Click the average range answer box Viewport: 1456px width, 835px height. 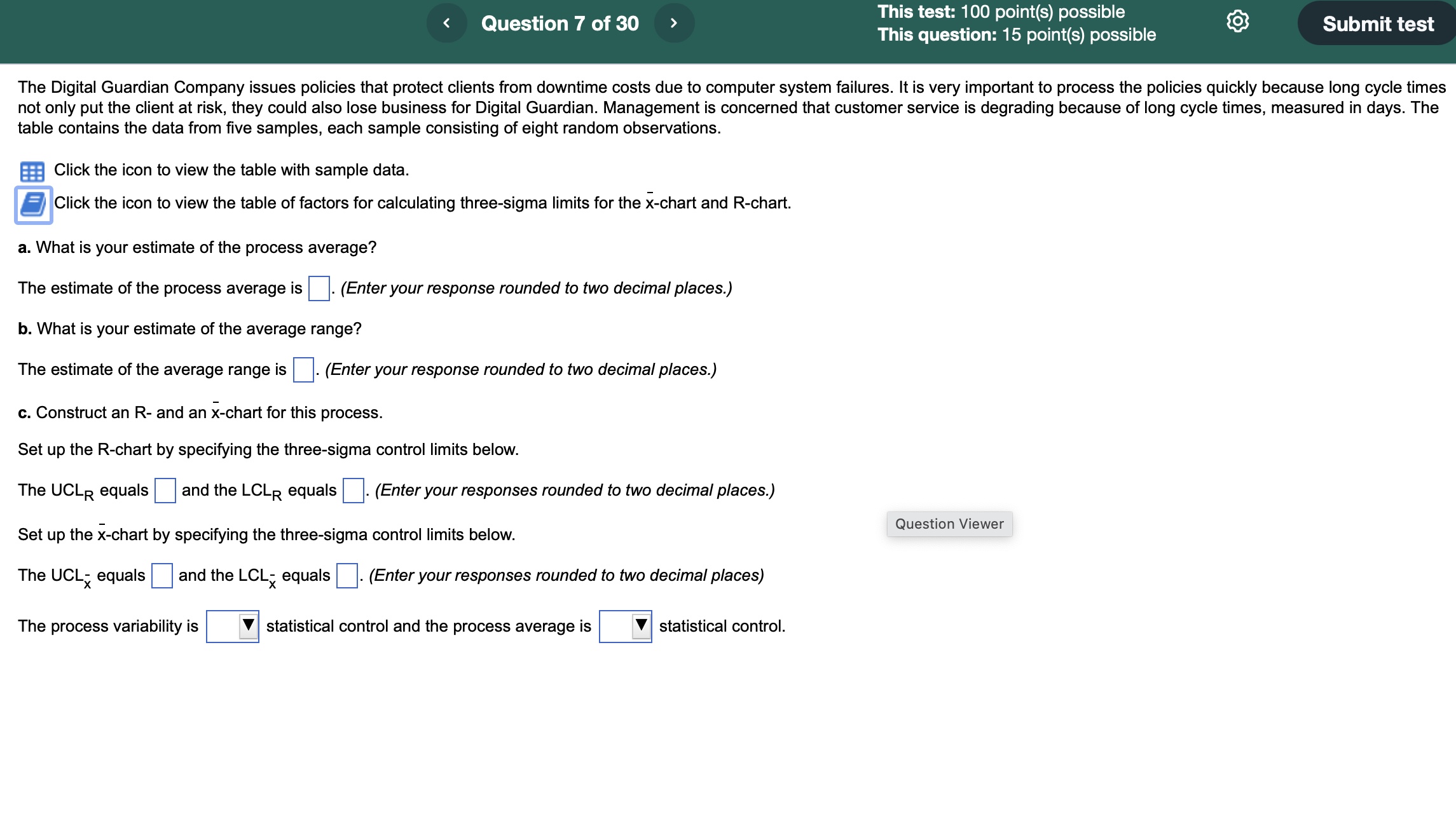coord(303,369)
